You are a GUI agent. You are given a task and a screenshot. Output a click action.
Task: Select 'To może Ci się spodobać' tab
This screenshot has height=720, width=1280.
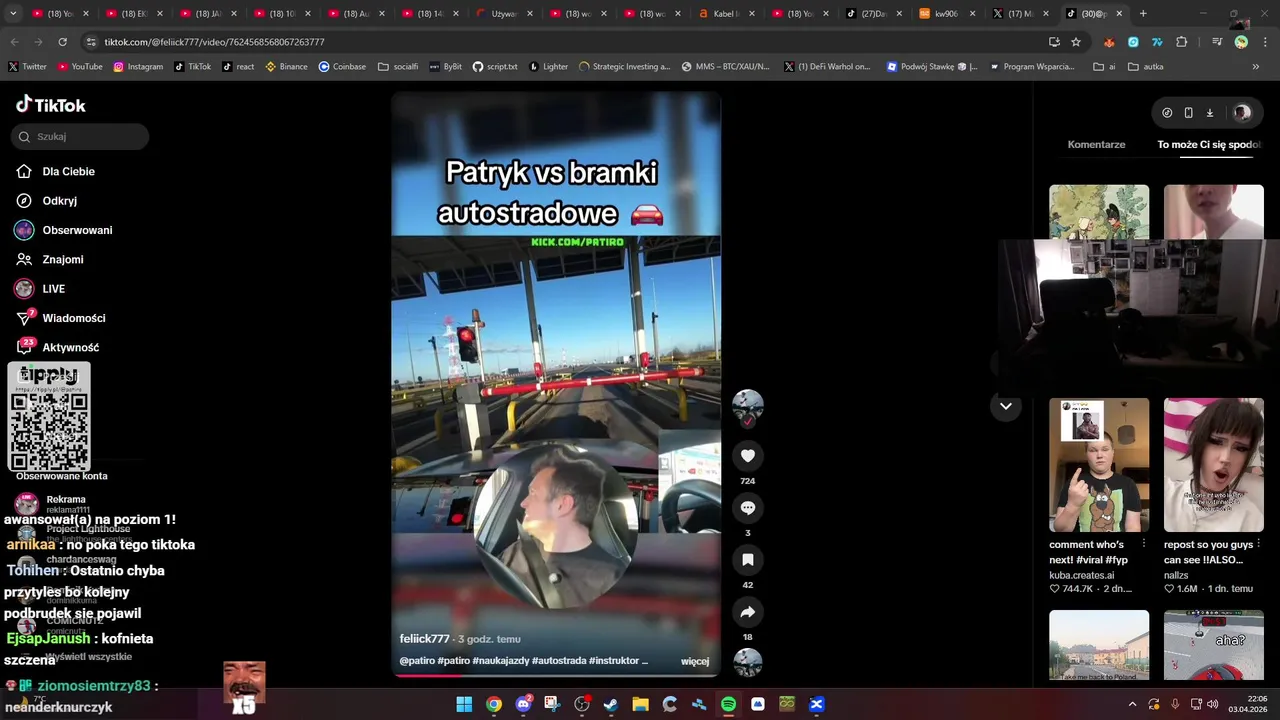(1210, 144)
